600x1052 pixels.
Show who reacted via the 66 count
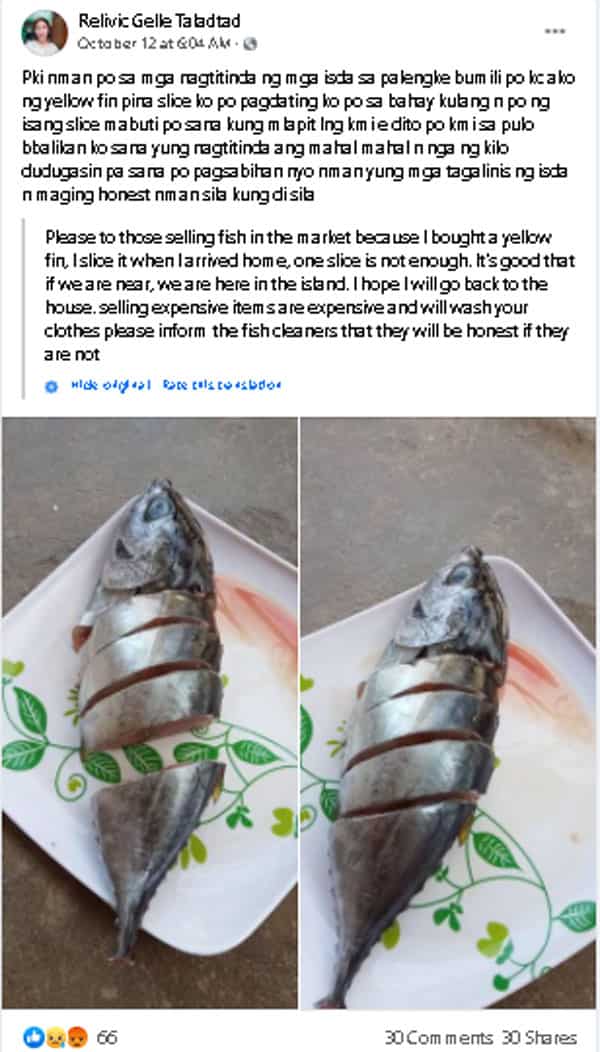coord(107,1037)
